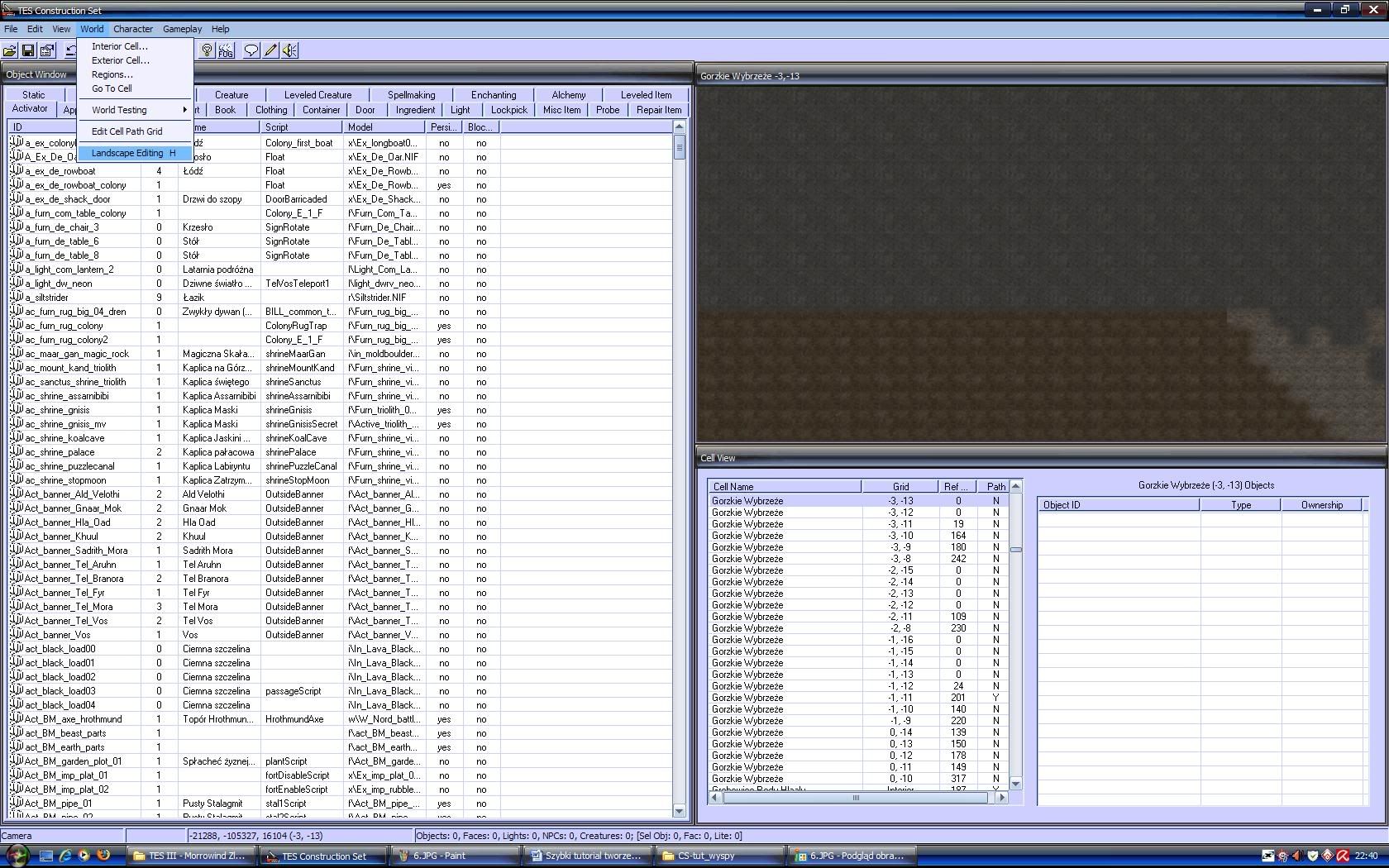Sort Cell View by Grid column header

[900, 487]
